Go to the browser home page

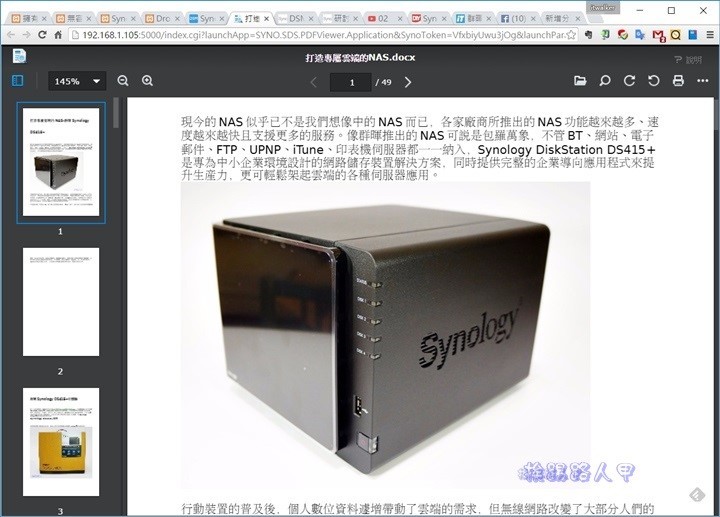tap(58, 35)
